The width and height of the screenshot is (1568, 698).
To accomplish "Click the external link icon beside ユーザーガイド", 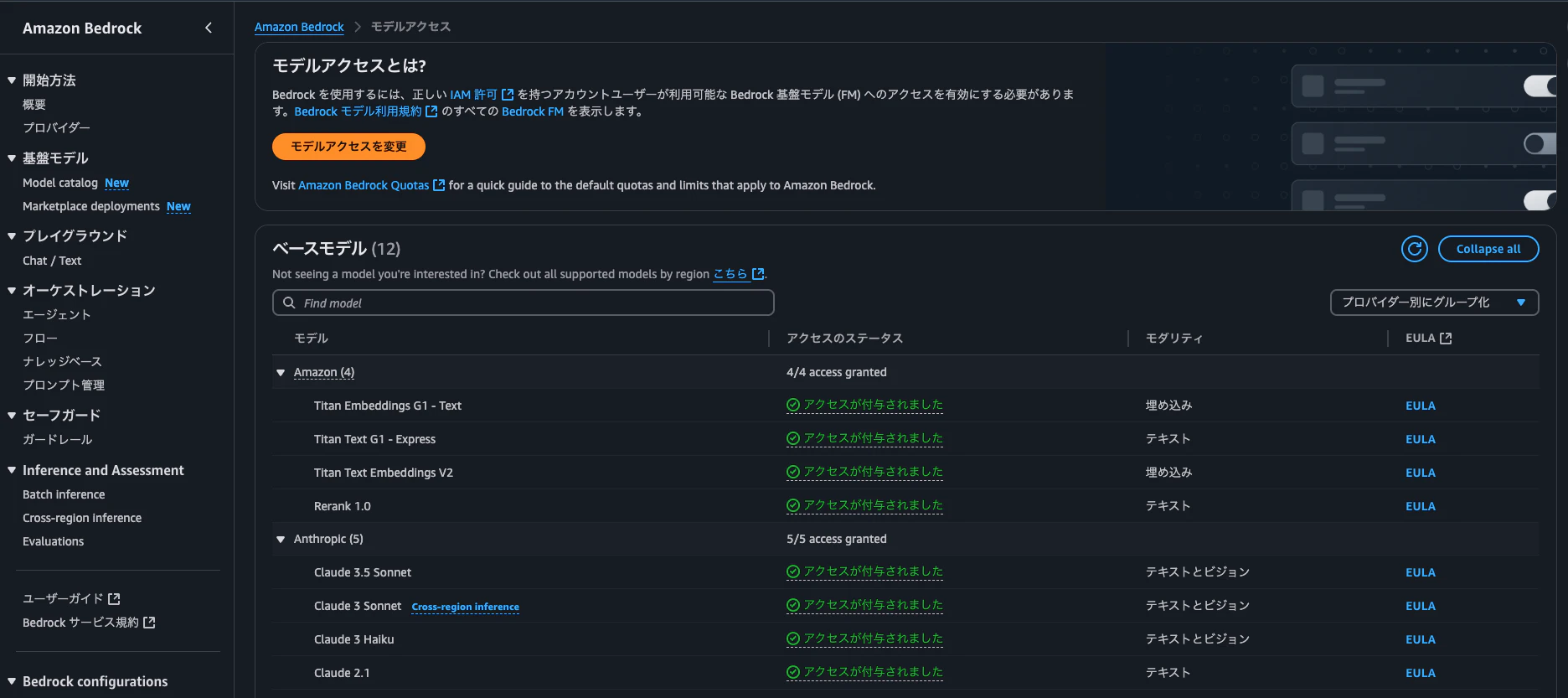I will [114, 598].
